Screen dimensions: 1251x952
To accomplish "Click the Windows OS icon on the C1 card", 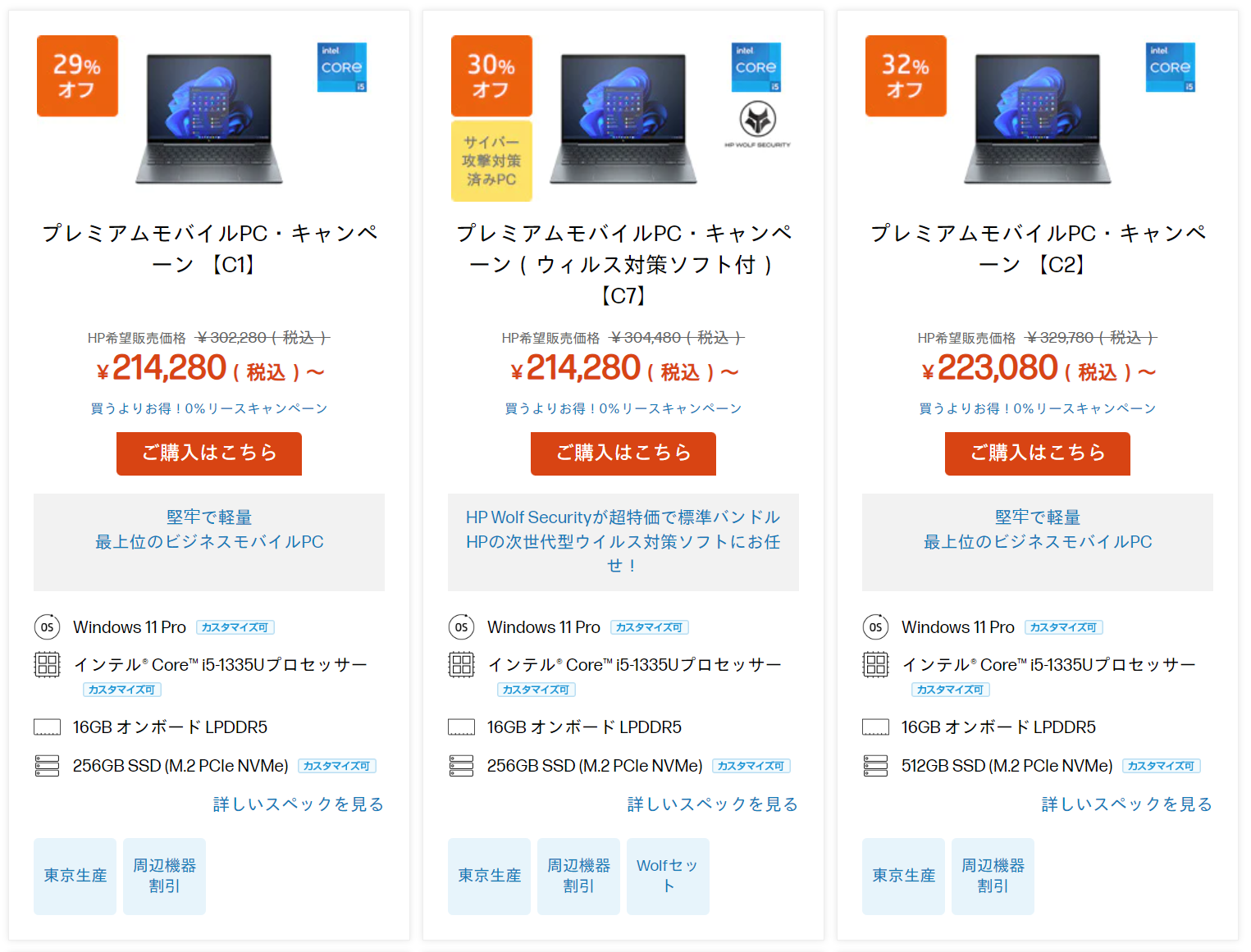I will click(48, 627).
